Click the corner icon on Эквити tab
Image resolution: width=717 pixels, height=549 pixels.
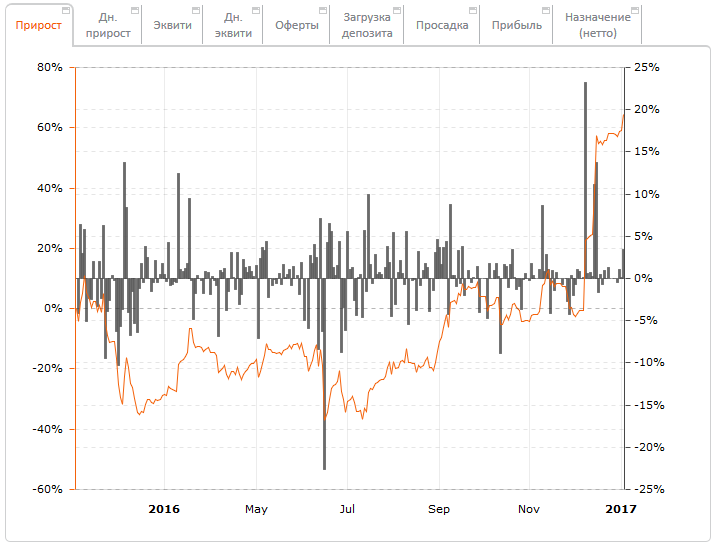coord(195,10)
